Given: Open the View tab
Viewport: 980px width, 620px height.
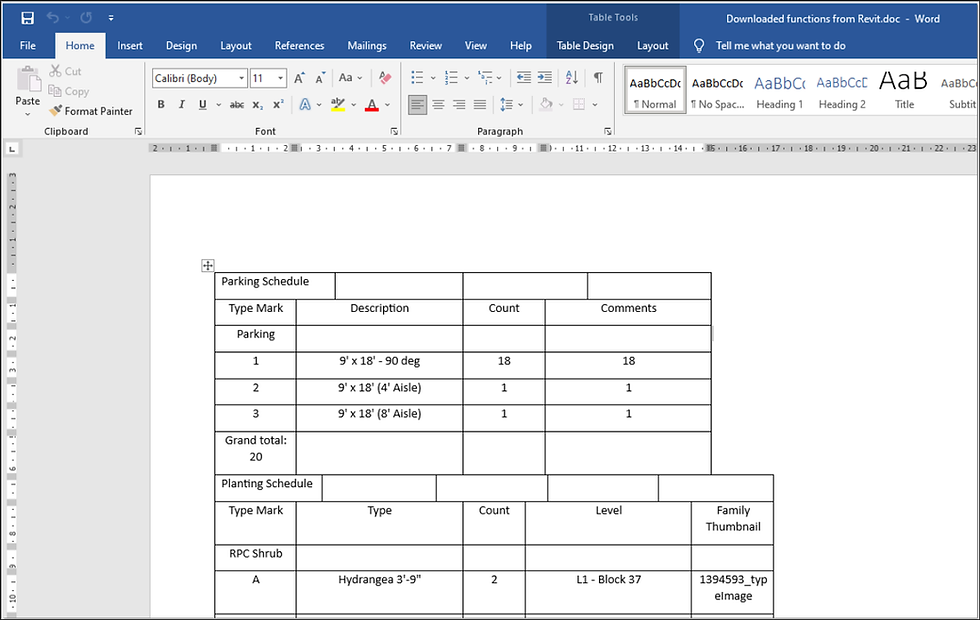Looking at the screenshot, I should coord(476,46).
